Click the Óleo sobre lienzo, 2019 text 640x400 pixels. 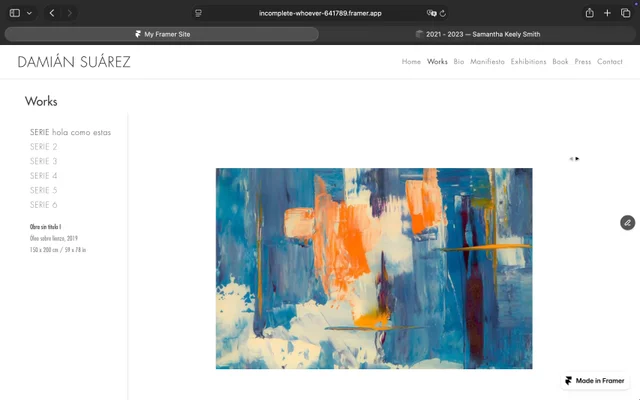(53, 238)
